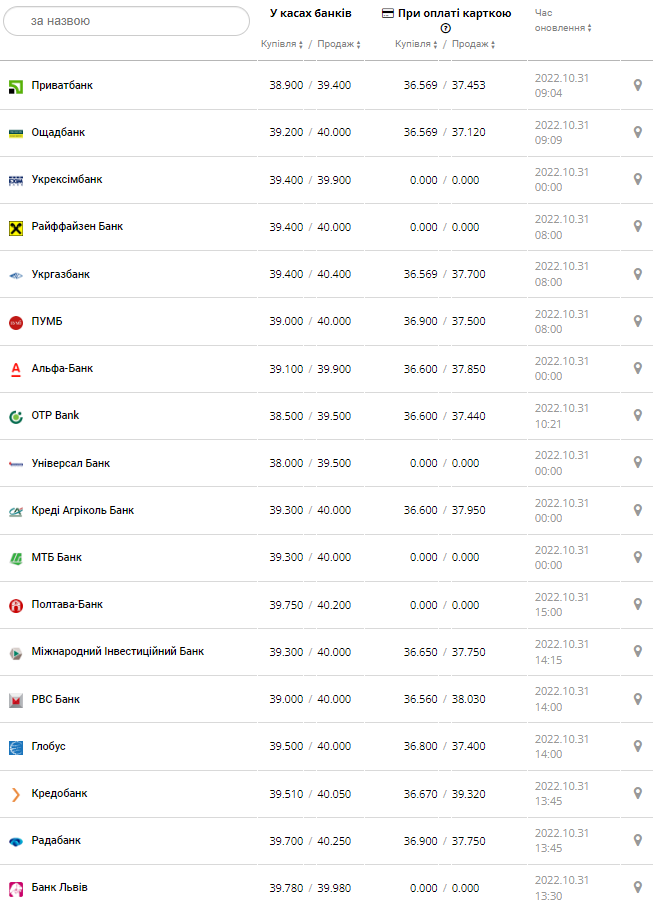
Task: Open the Радабанк bank link
Action: coord(56,840)
